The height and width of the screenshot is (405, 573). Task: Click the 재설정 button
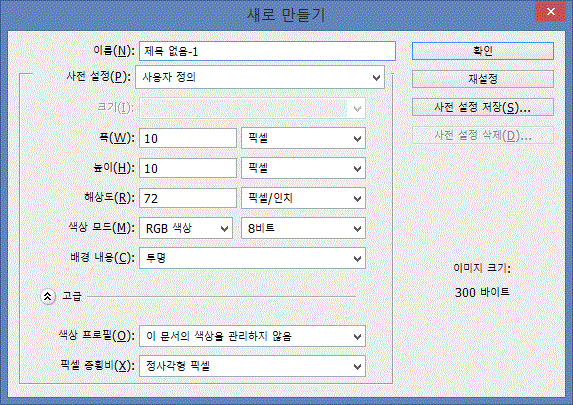[483, 79]
